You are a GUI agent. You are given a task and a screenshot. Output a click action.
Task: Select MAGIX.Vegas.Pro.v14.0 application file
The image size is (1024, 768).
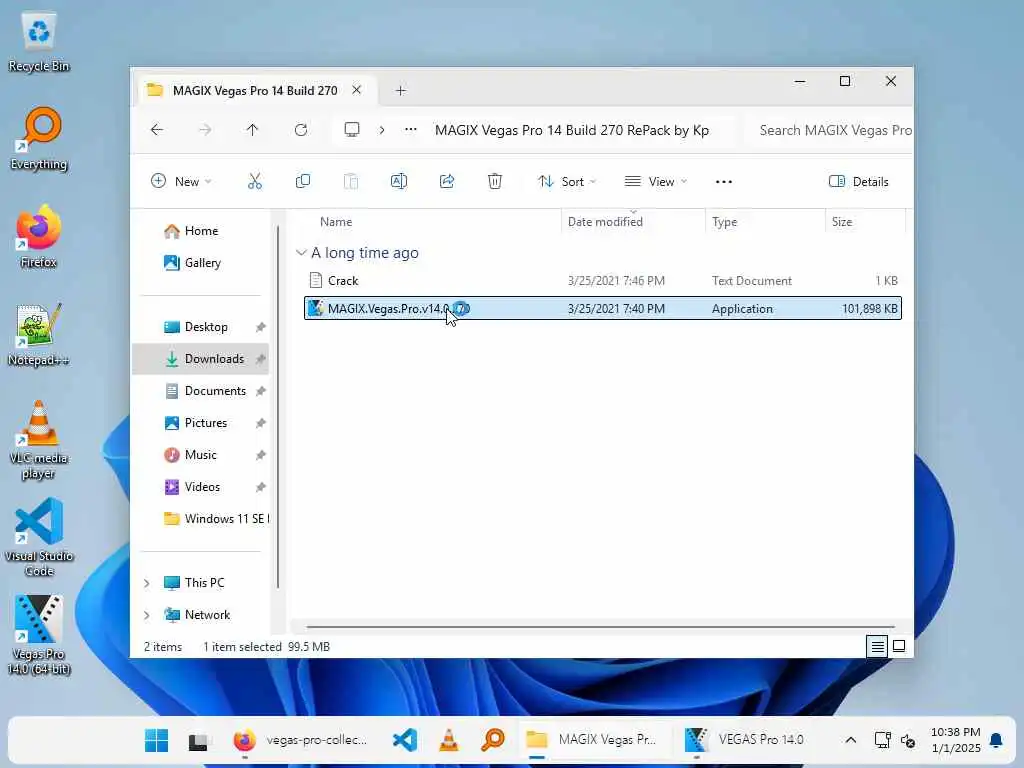click(603, 308)
